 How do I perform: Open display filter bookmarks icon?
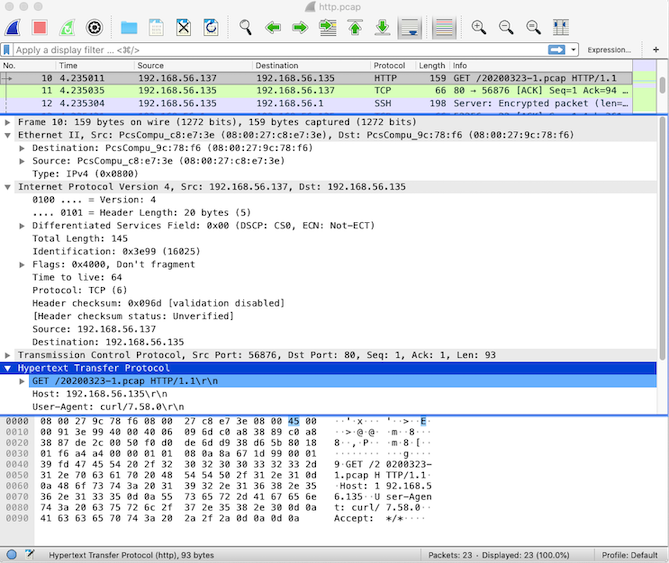point(7,50)
